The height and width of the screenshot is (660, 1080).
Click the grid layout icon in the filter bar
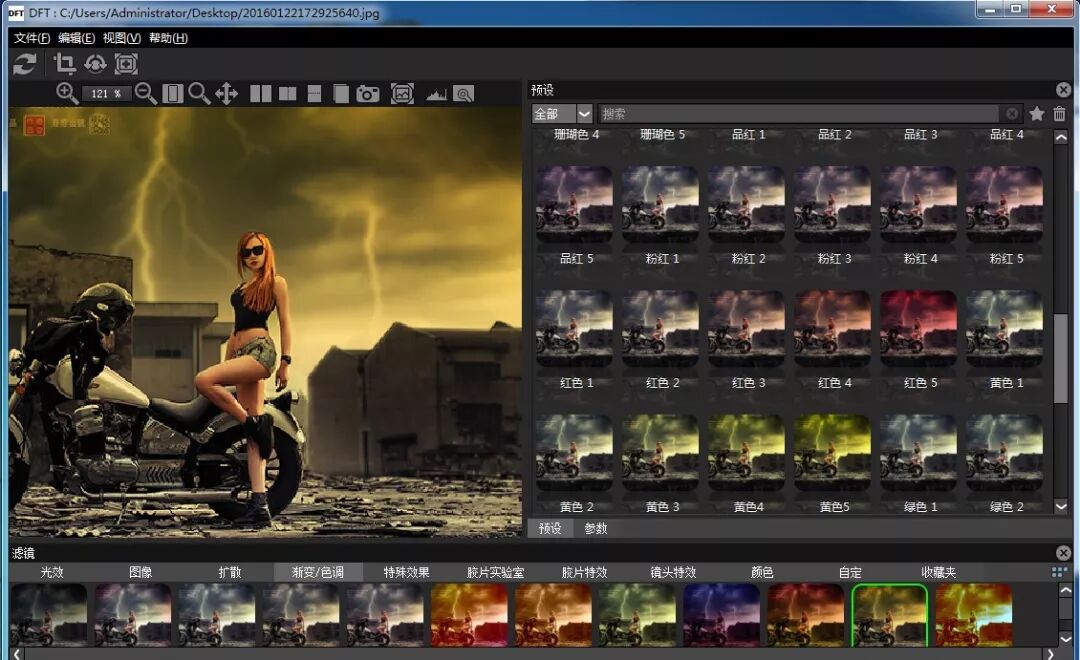click(x=1058, y=570)
